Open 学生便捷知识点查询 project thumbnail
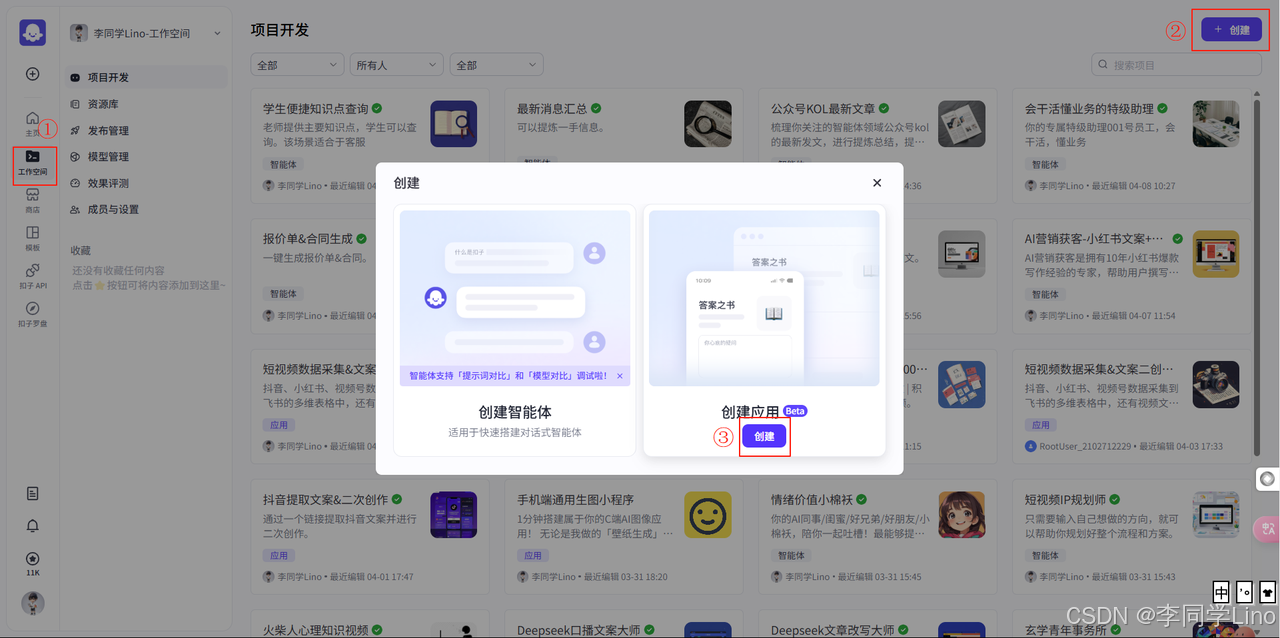Screen dimensions: 1280x638 454,124
